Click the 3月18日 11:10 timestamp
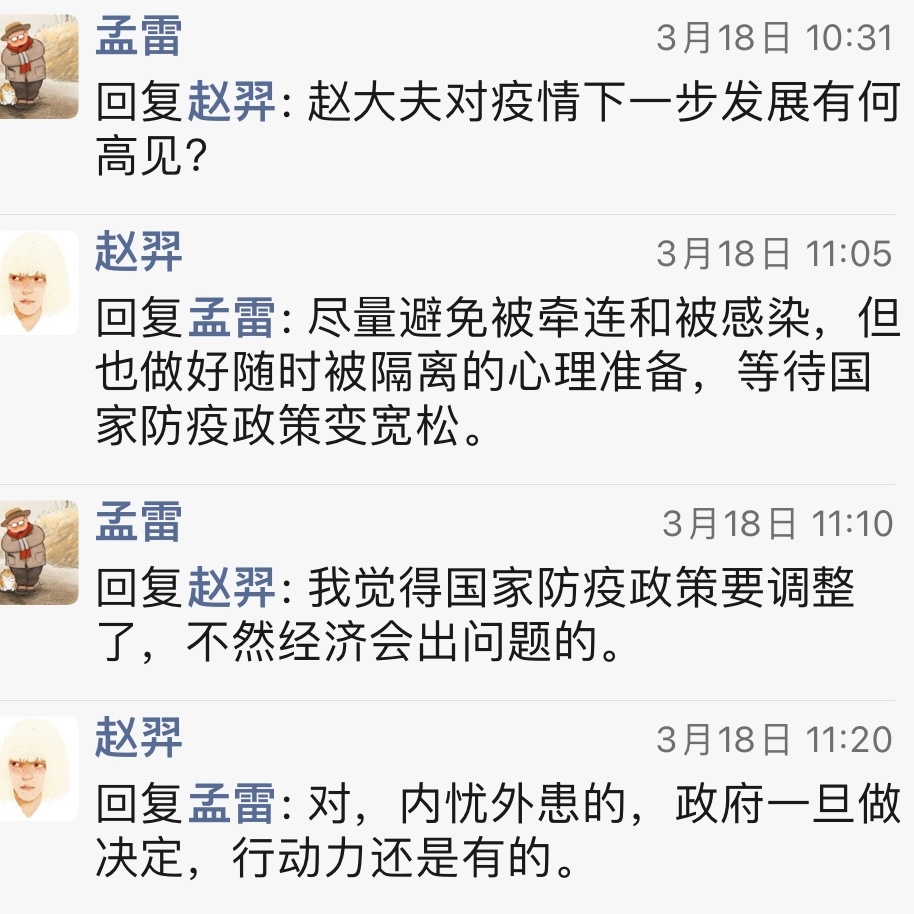 [x=777, y=523]
